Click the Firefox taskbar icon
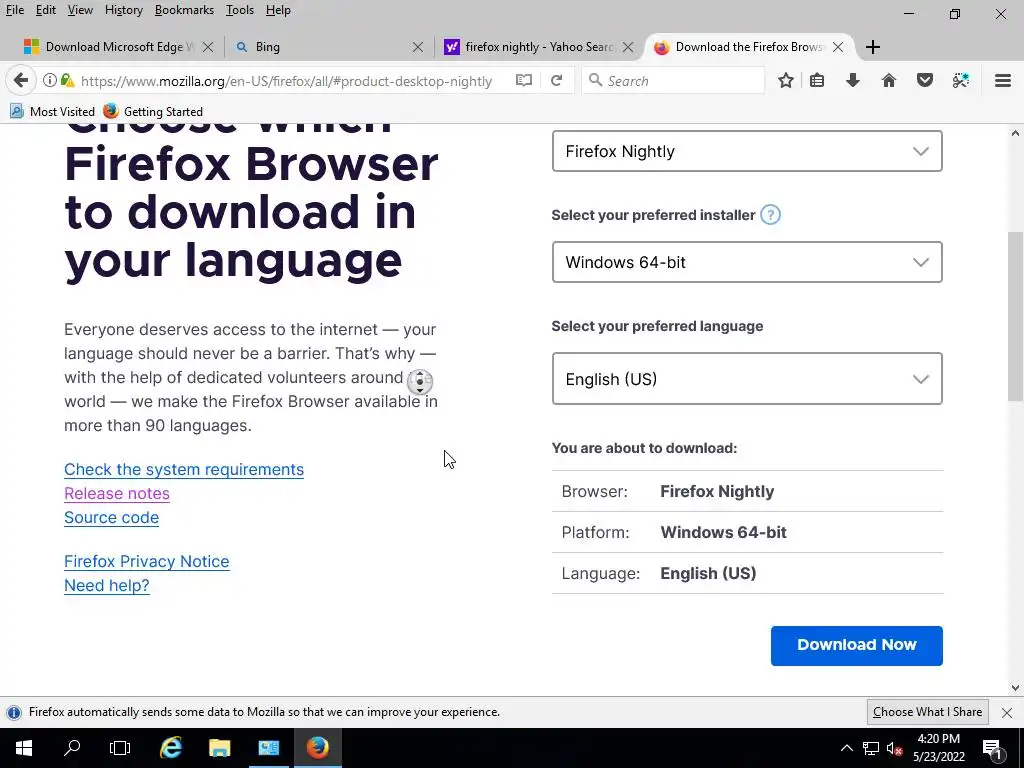The image size is (1024, 768). pyautogui.click(x=317, y=748)
